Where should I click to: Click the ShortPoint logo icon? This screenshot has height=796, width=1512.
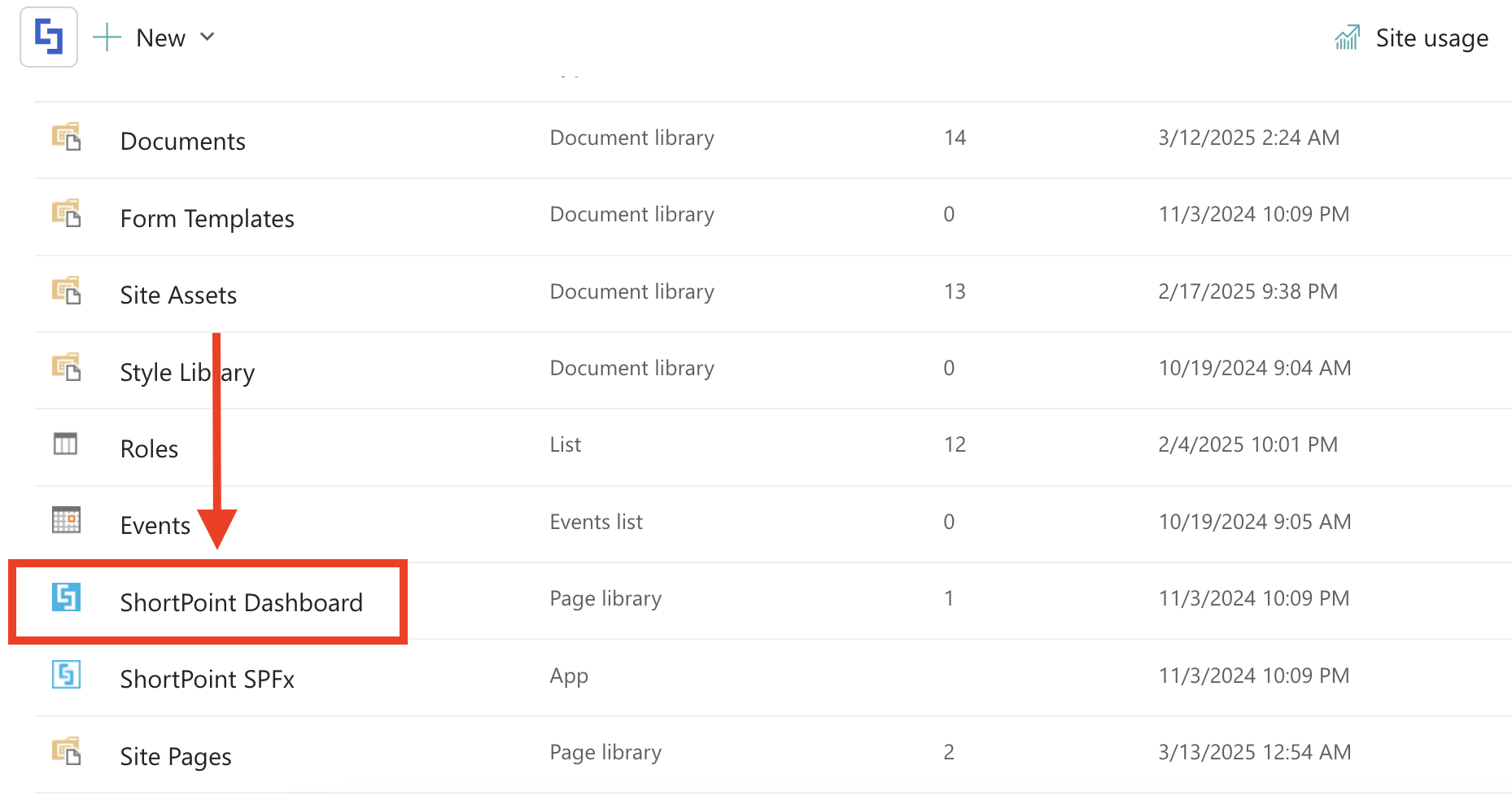click(x=49, y=37)
